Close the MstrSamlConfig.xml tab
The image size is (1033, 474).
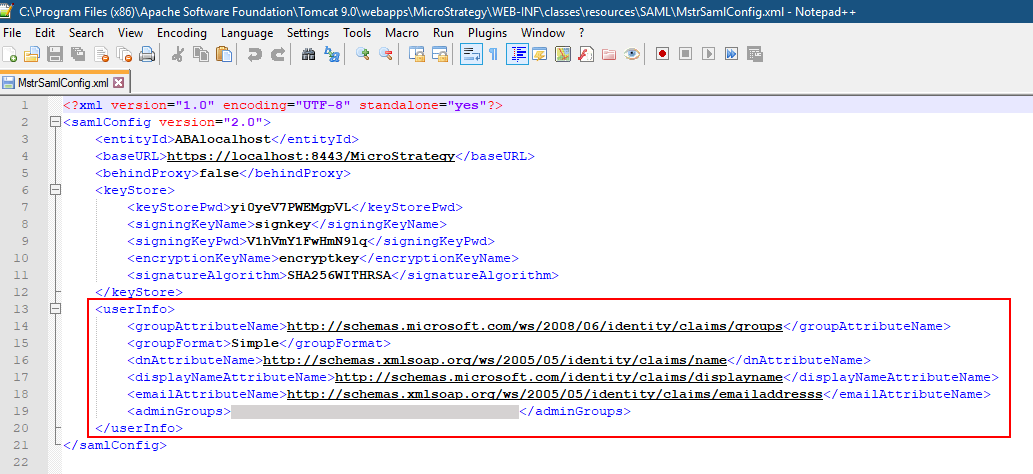coord(119,83)
